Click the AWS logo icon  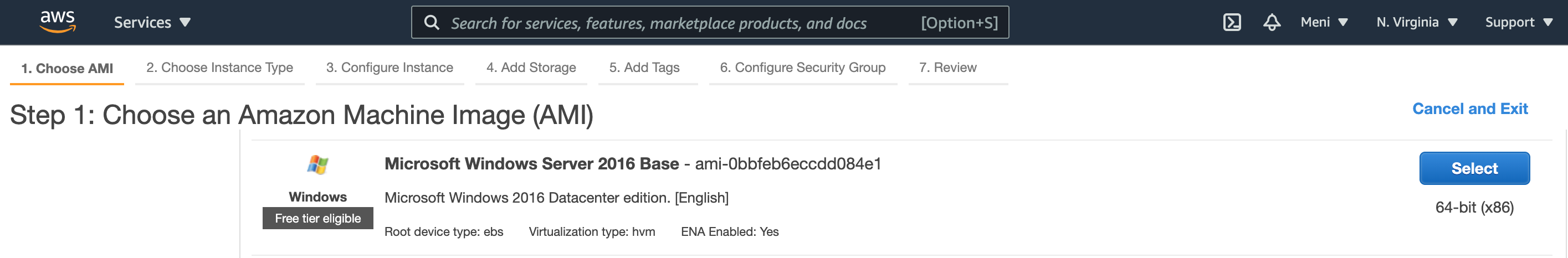click(57, 22)
